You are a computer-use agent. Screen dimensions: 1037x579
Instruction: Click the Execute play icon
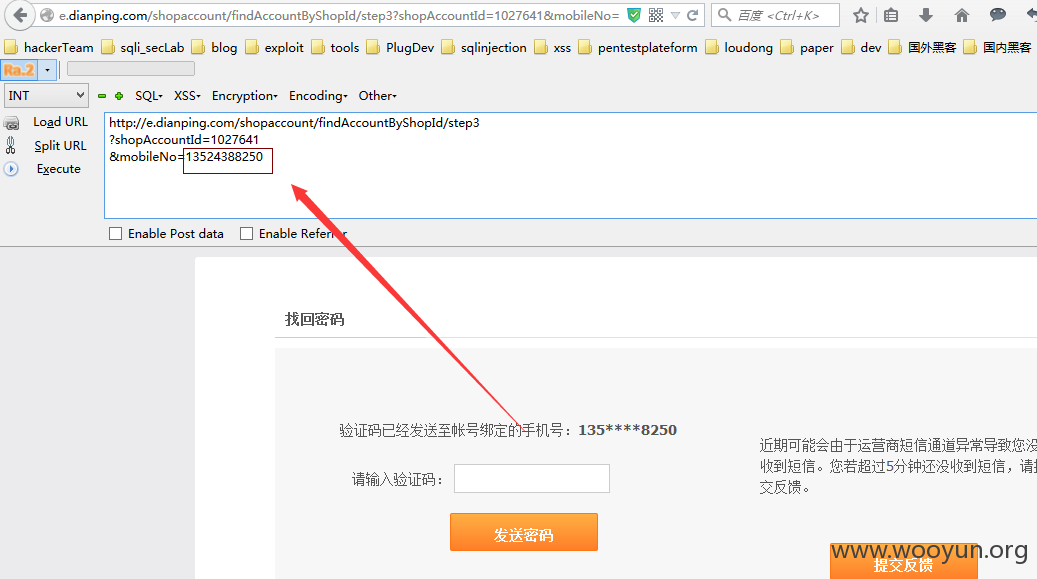(11, 169)
